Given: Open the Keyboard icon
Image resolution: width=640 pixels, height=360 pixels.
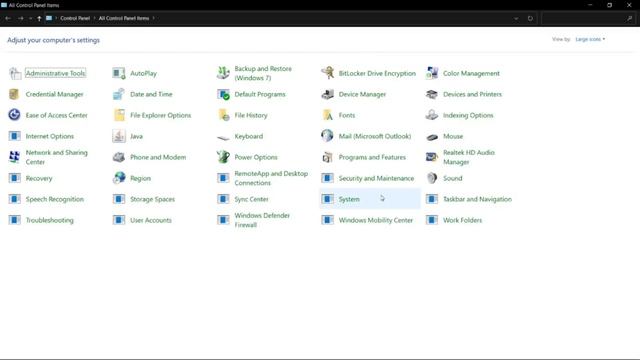Looking at the screenshot, I should (x=223, y=137).
